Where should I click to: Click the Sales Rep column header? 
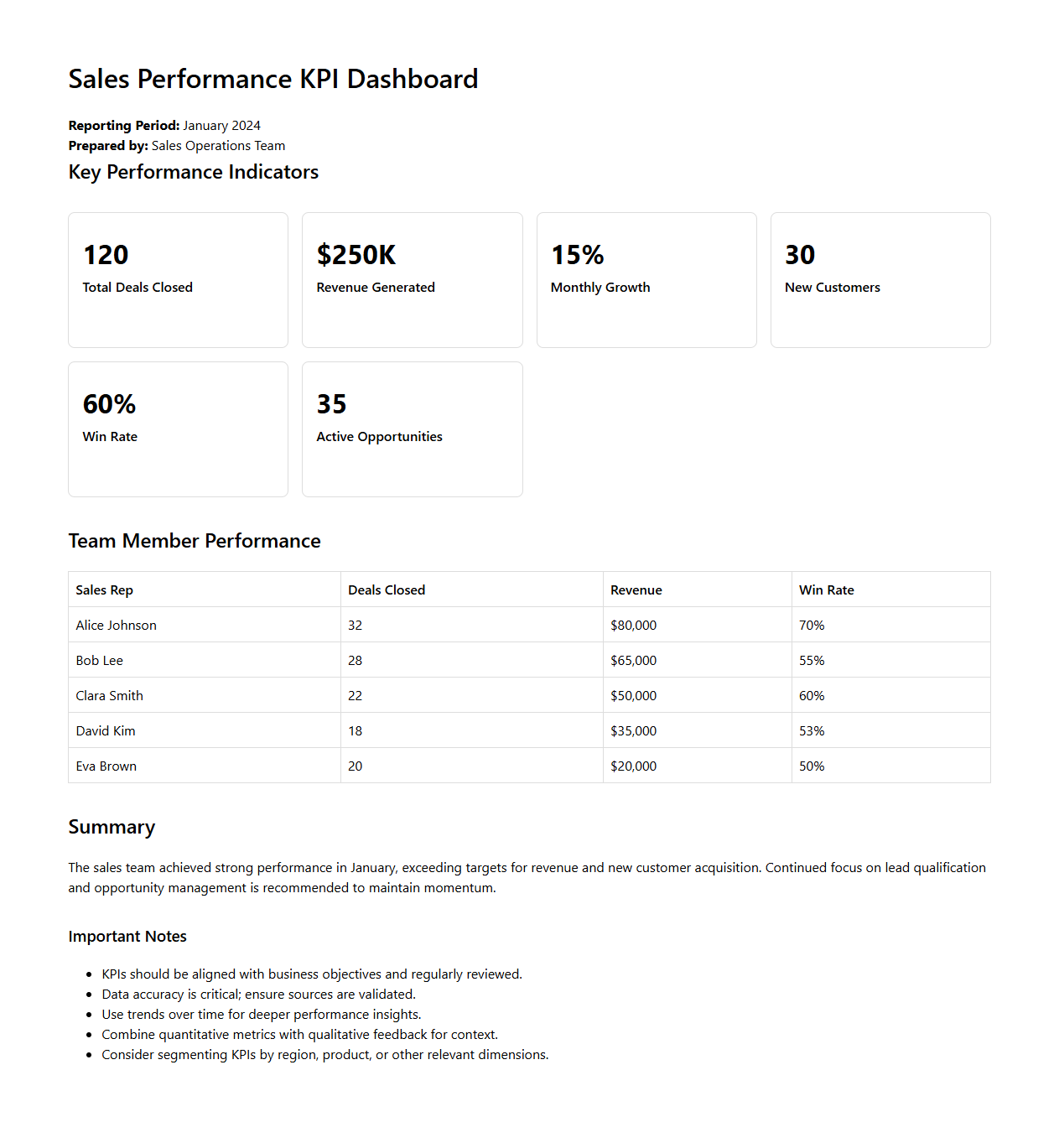[105, 590]
